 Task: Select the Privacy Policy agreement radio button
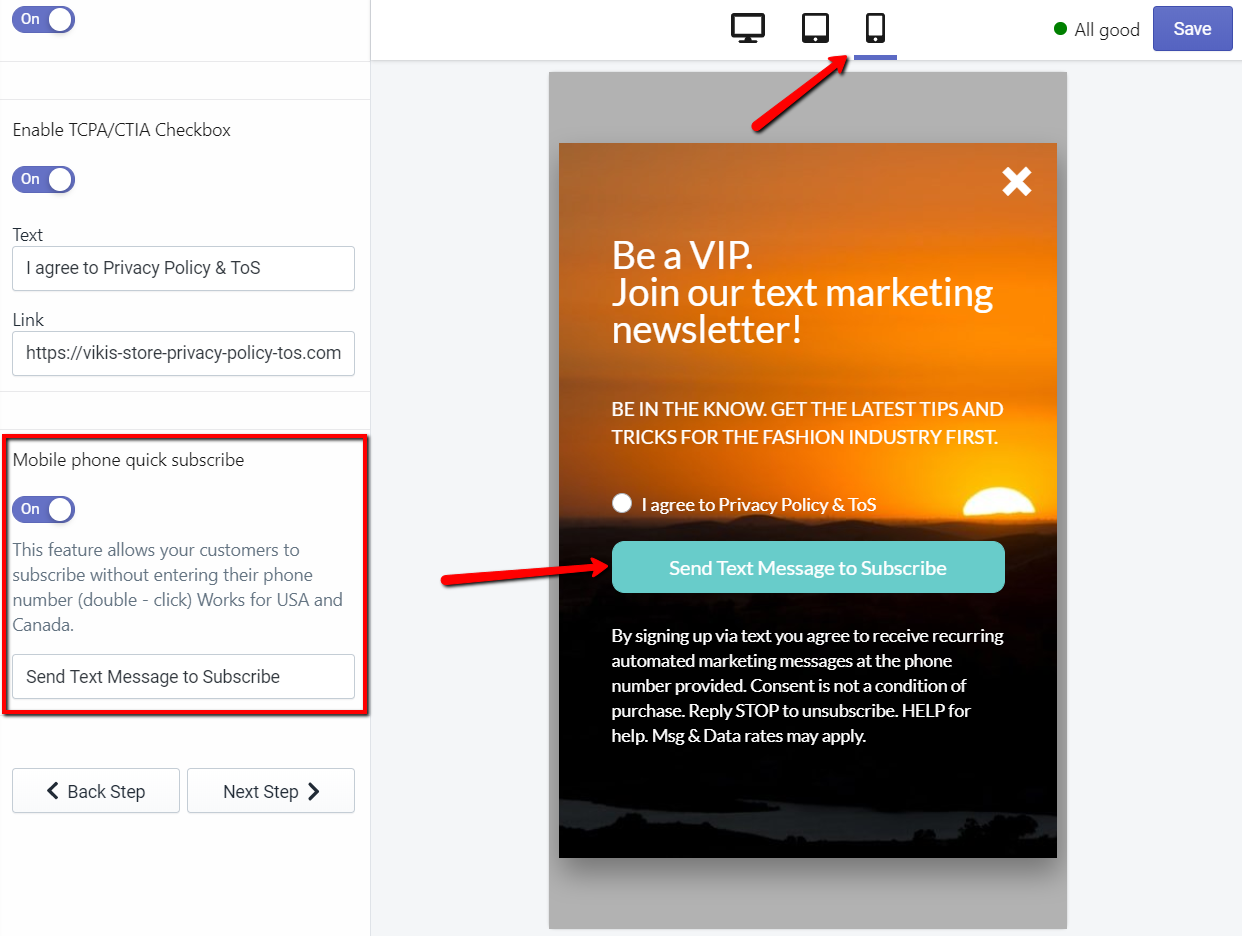click(622, 503)
